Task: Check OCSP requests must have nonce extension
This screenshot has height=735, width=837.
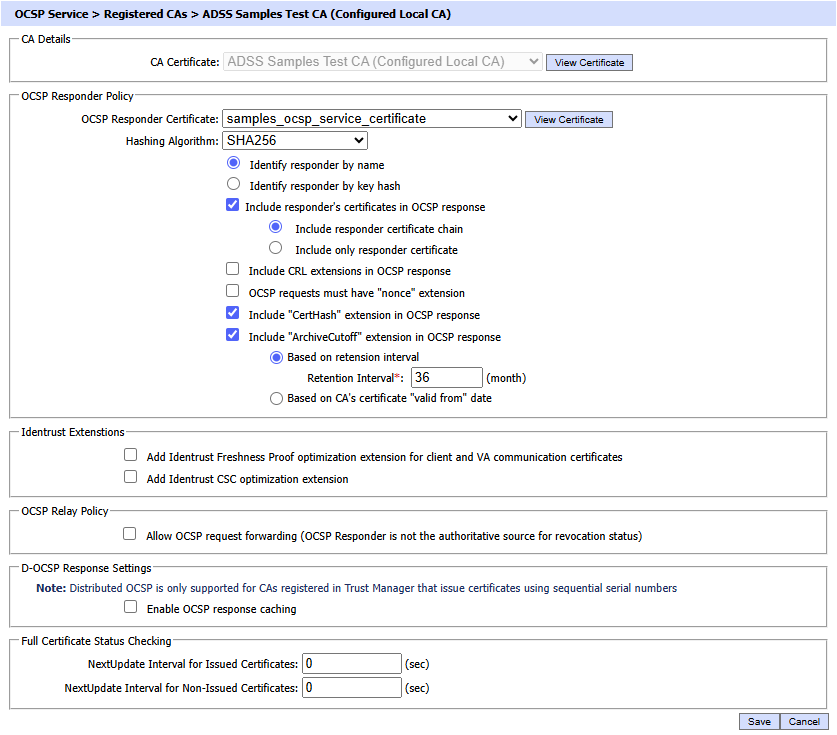Action: point(233,292)
